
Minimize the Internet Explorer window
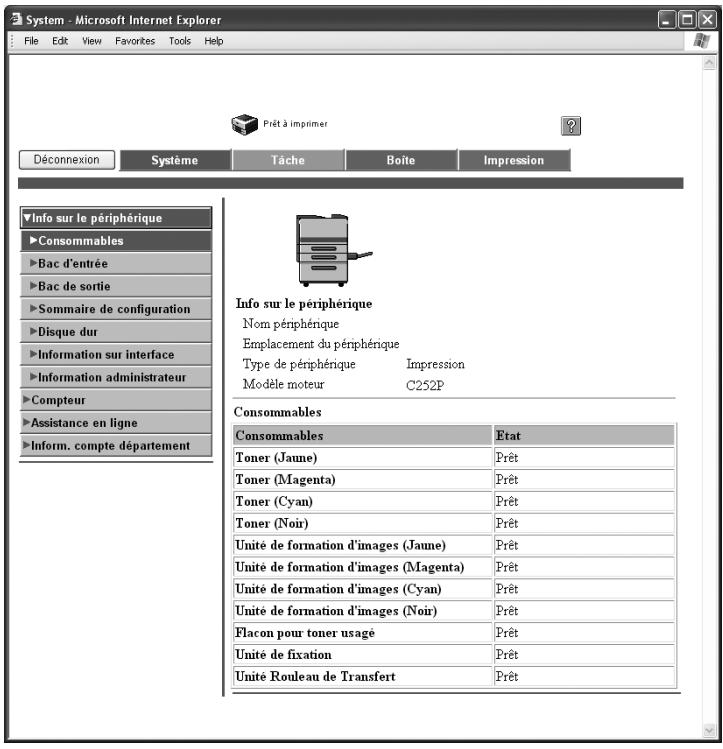667,20
